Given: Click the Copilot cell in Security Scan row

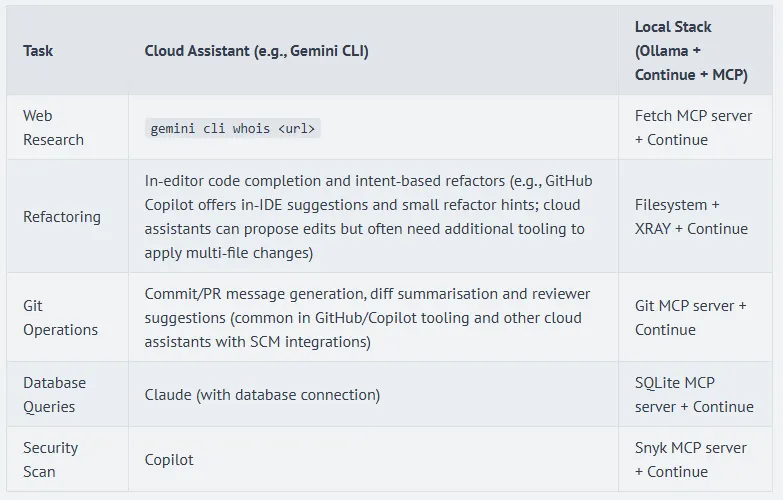Looking at the screenshot, I should pos(169,460).
